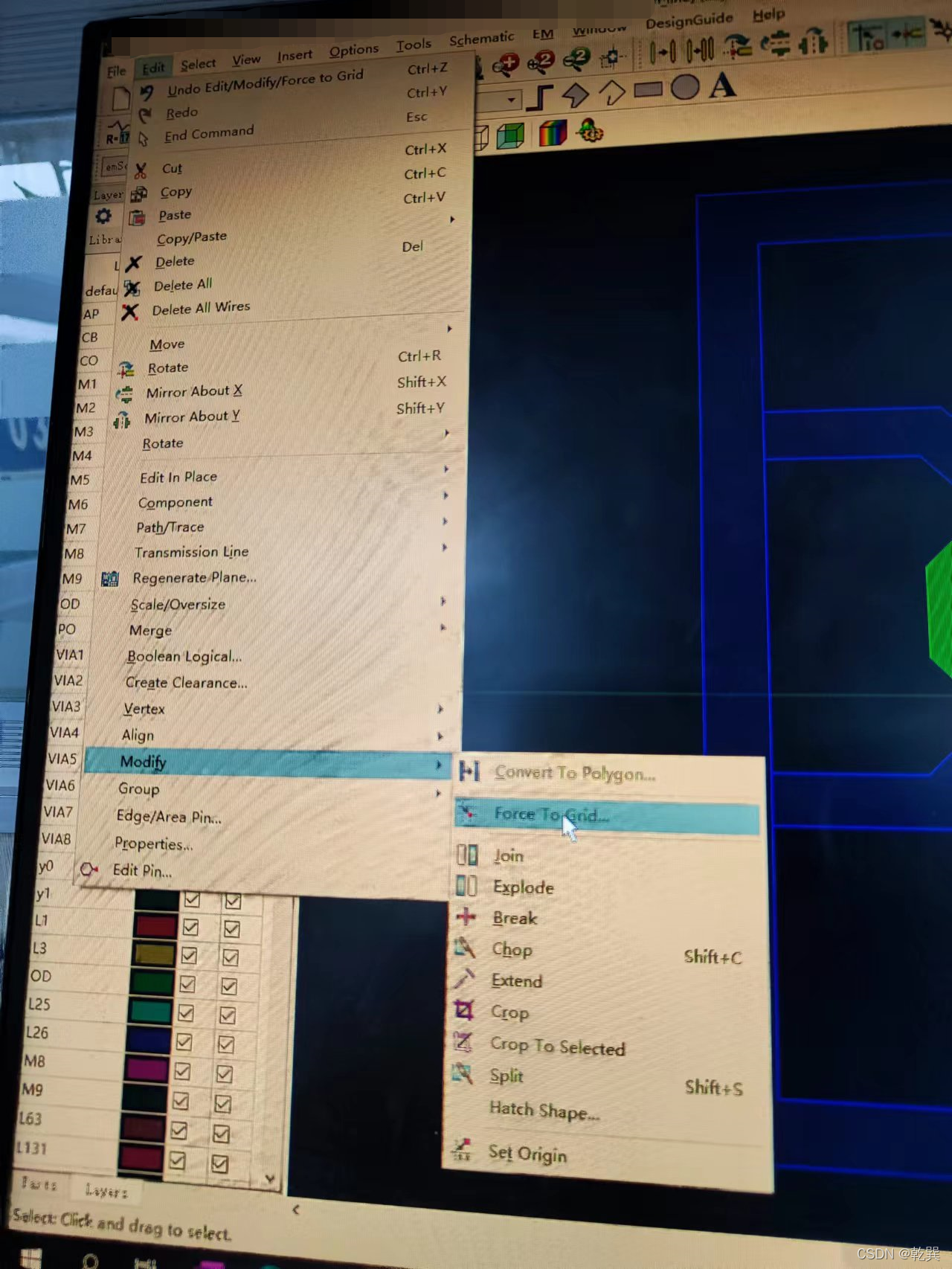This screenshot has width=952, height=1269.
Task: Click the rainbow layer stack icon
Action: [552, 133]
